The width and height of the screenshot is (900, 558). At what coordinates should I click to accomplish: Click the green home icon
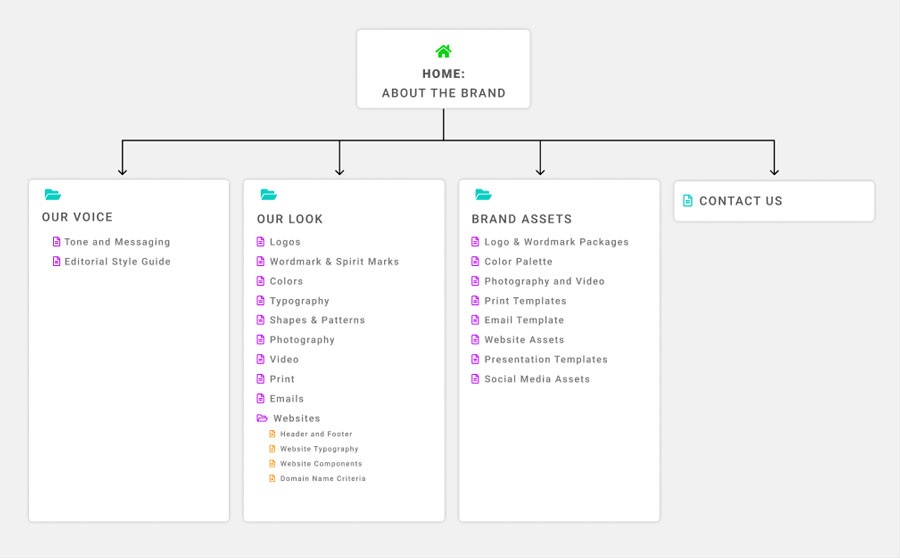pos(443,52)
